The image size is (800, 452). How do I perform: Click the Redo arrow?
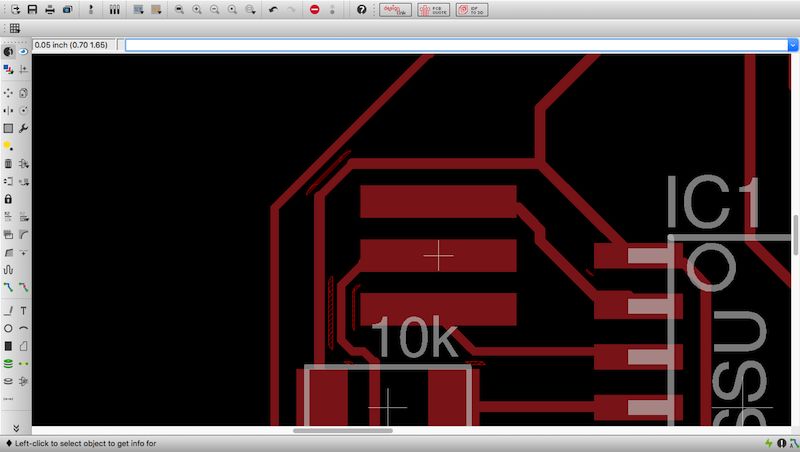[291, 9]
